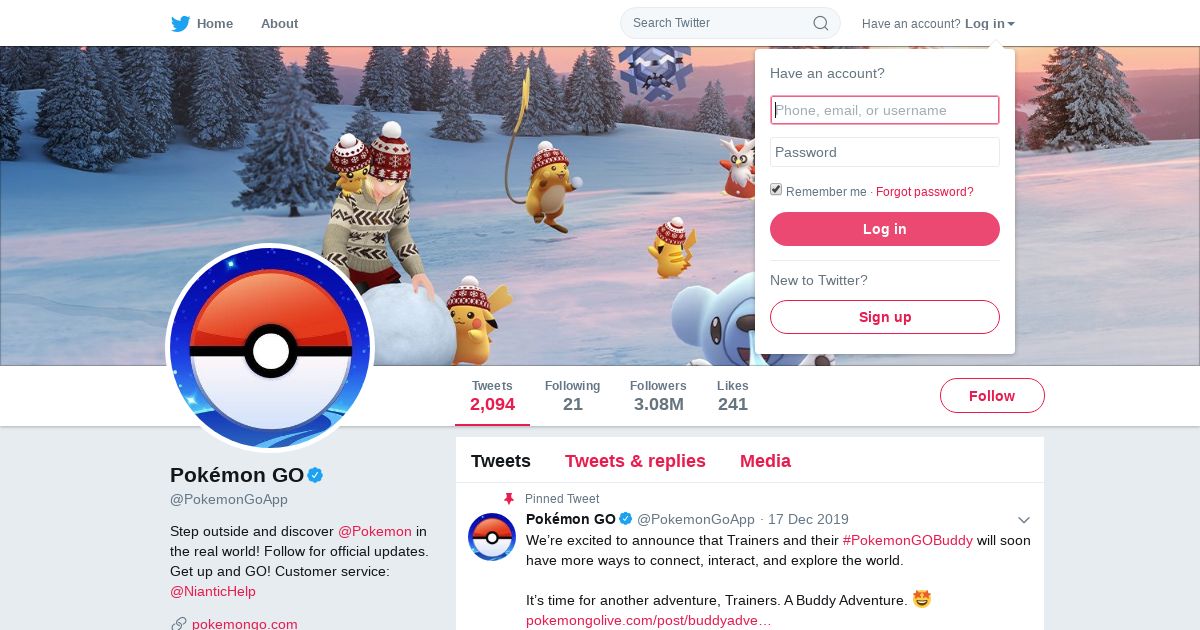Switch to the Media tab

pyautogui.click(x=765, y=461)
